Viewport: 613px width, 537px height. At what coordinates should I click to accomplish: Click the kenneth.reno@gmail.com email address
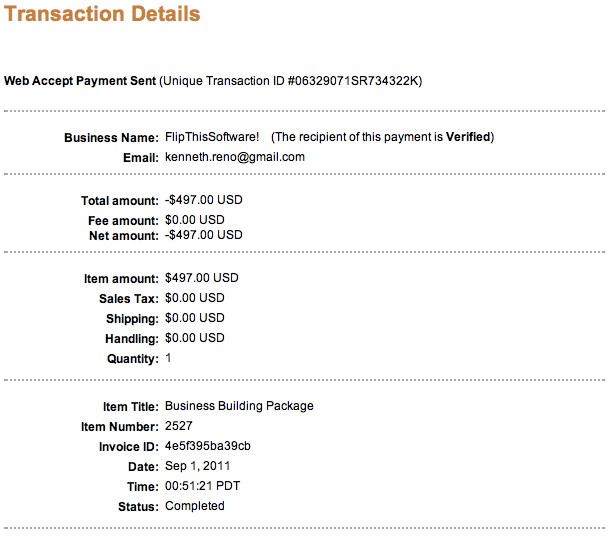pyautogui.click(x=235, y=157)
